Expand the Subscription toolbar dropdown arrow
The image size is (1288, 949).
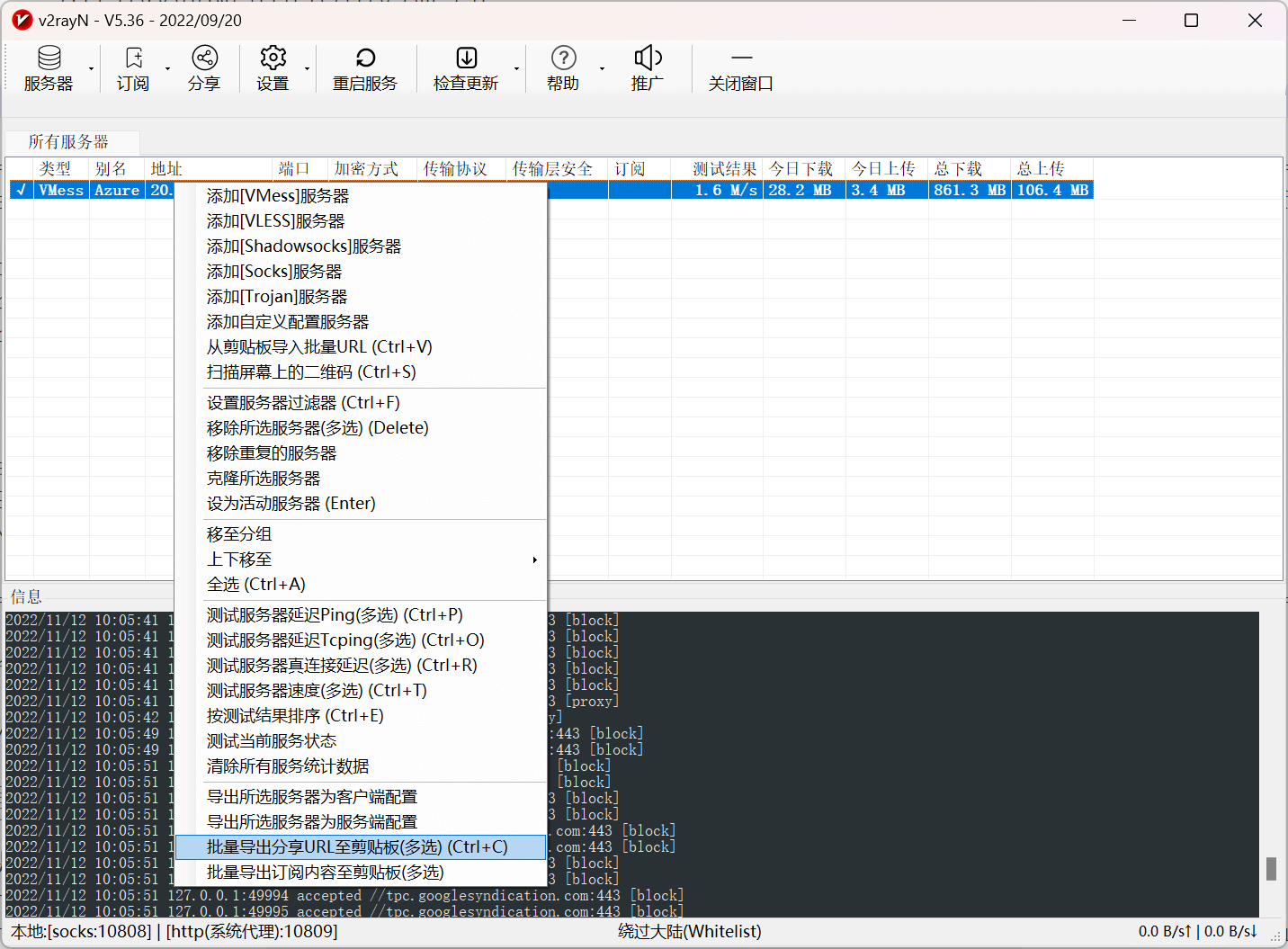tap(167, 69)
